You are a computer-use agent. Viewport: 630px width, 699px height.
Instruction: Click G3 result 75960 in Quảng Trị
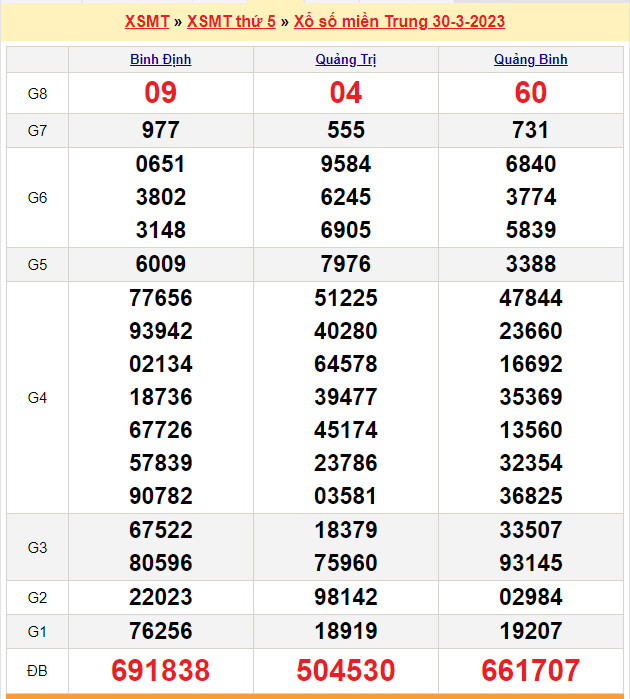[x=345, y=563]
